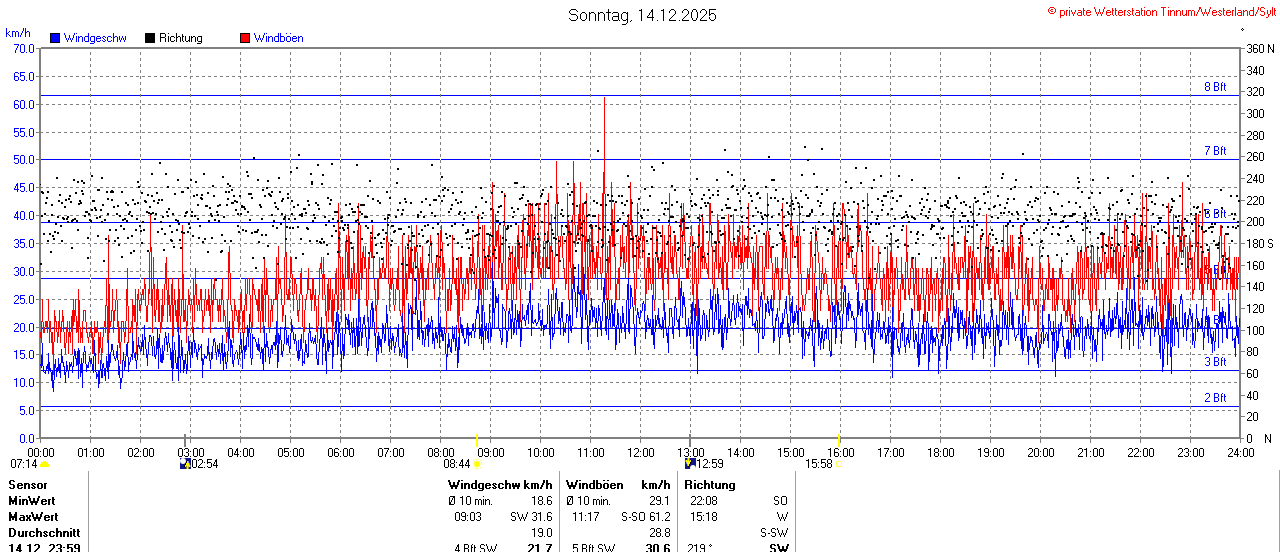Click the Richtung column header in the table
The height and width of the screenshot is (552, 1280).
click(710, 485)
